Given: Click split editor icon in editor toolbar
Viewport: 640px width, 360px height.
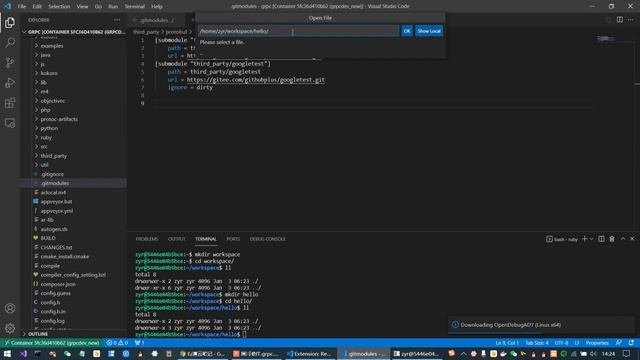Looking at the screenshot, I should (x=620, y=20).
